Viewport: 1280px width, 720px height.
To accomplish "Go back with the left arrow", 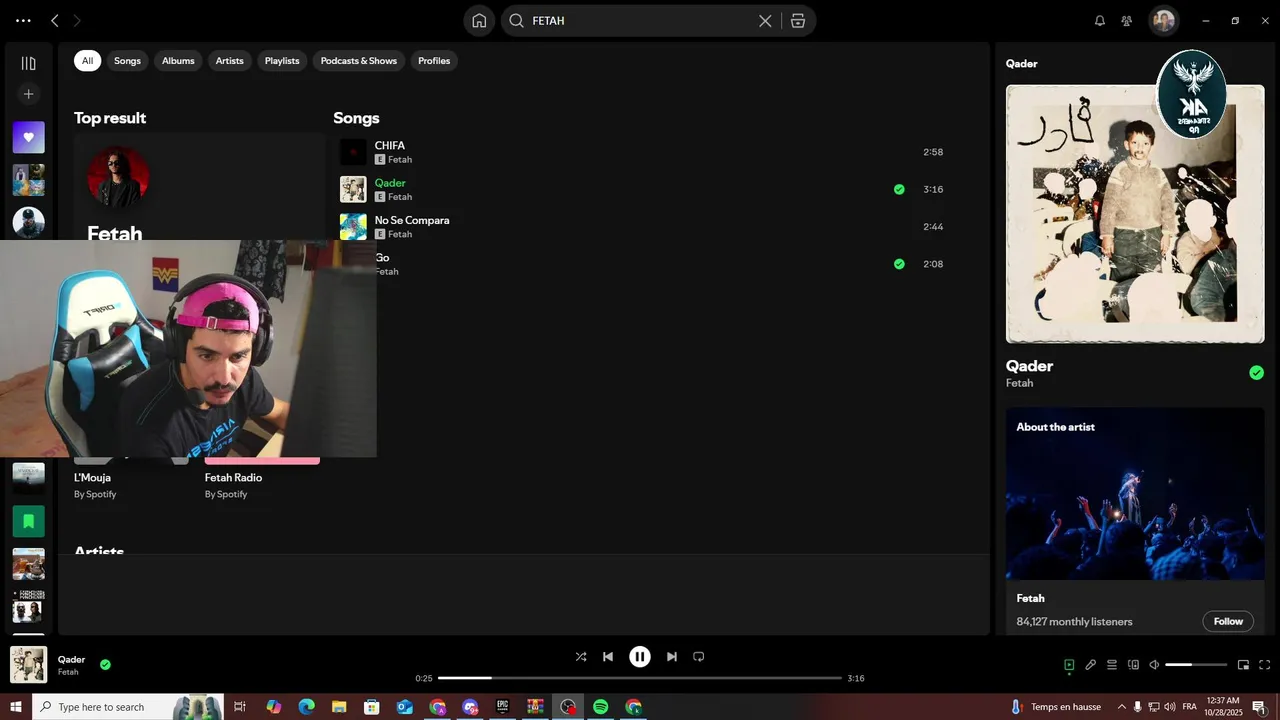I will click(x=55, y=20).
